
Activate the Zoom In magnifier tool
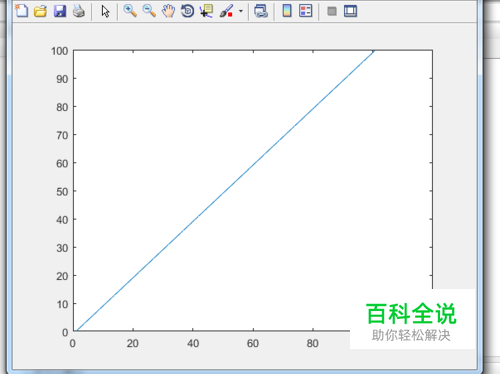(x=130, y=11)
